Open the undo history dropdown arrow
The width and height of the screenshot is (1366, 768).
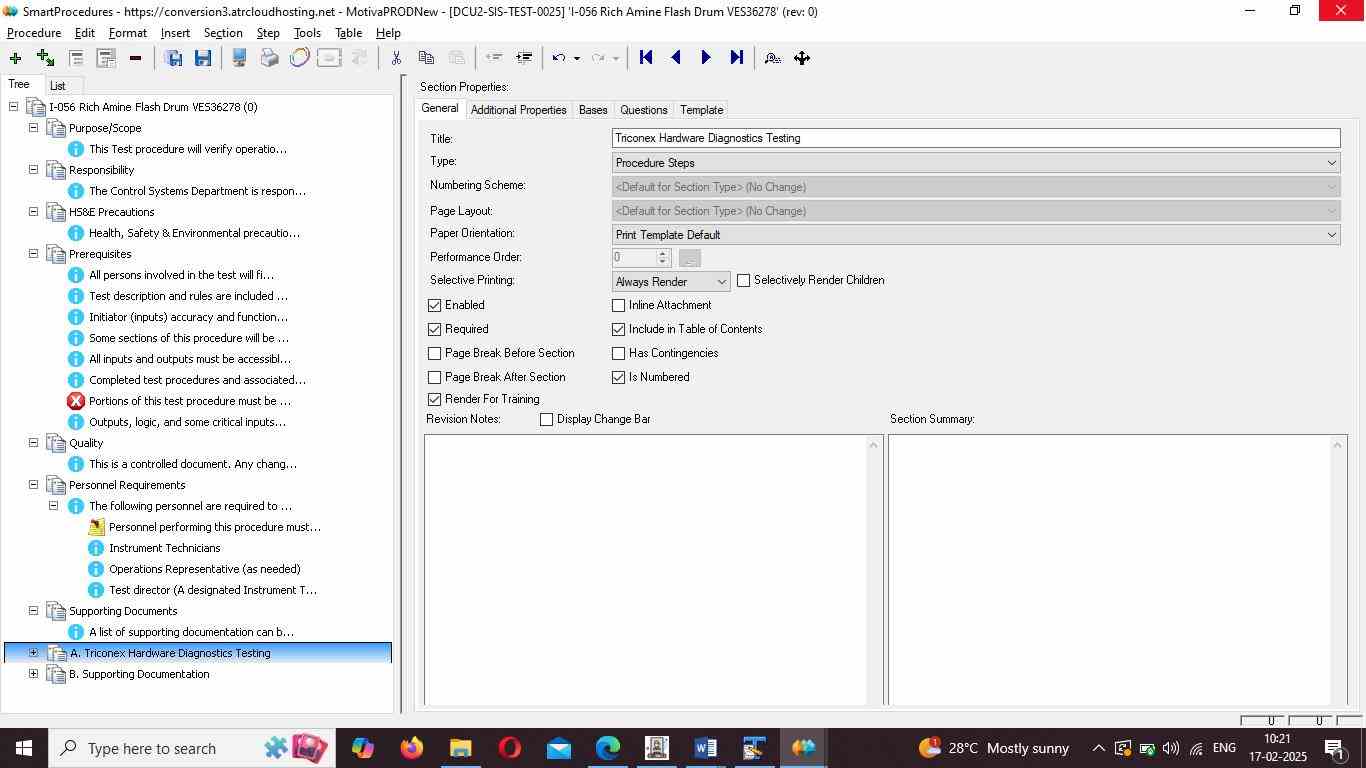click(x=577, y=58)
